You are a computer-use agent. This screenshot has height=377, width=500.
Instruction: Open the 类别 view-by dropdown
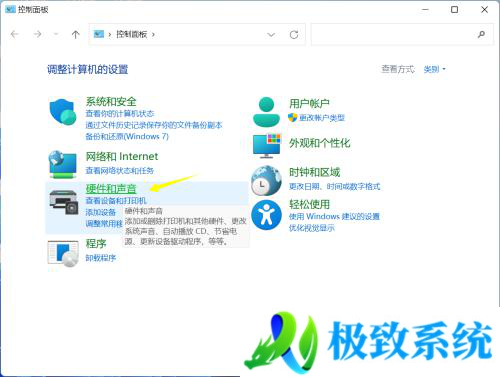click(434, 69)
